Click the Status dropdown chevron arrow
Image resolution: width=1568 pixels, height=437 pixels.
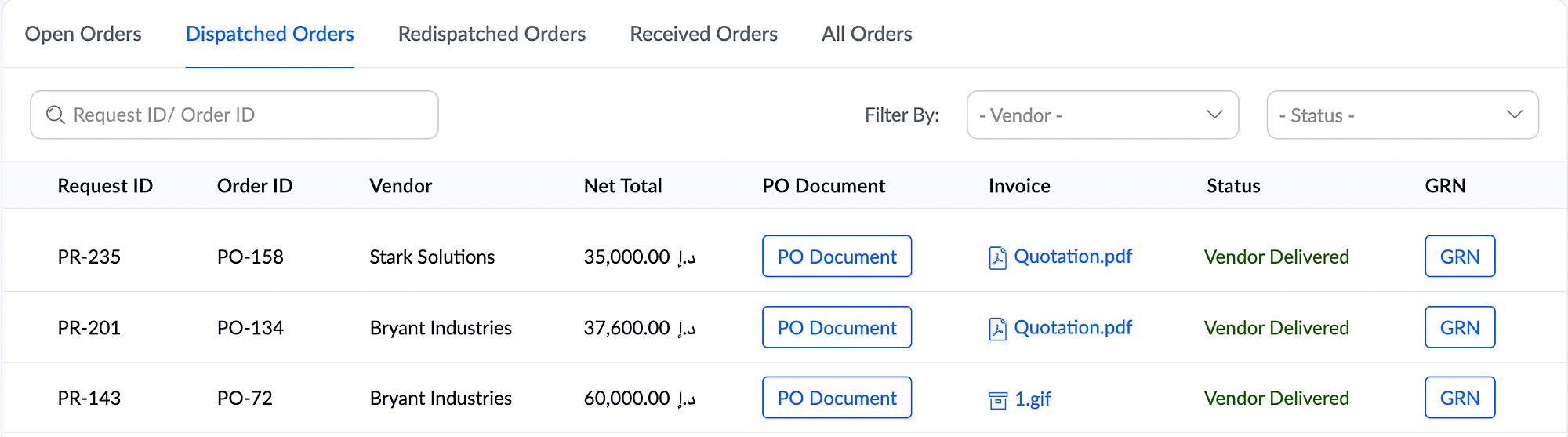[1514, 115]
